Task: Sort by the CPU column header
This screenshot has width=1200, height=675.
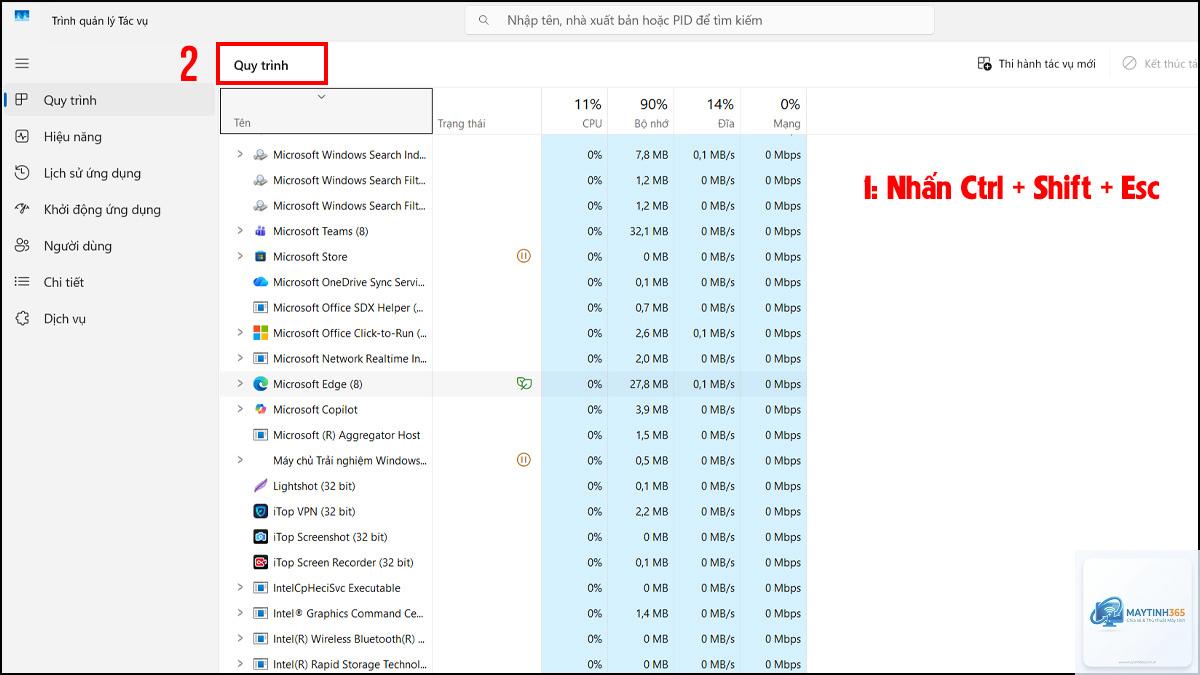Action: [575, 111]
